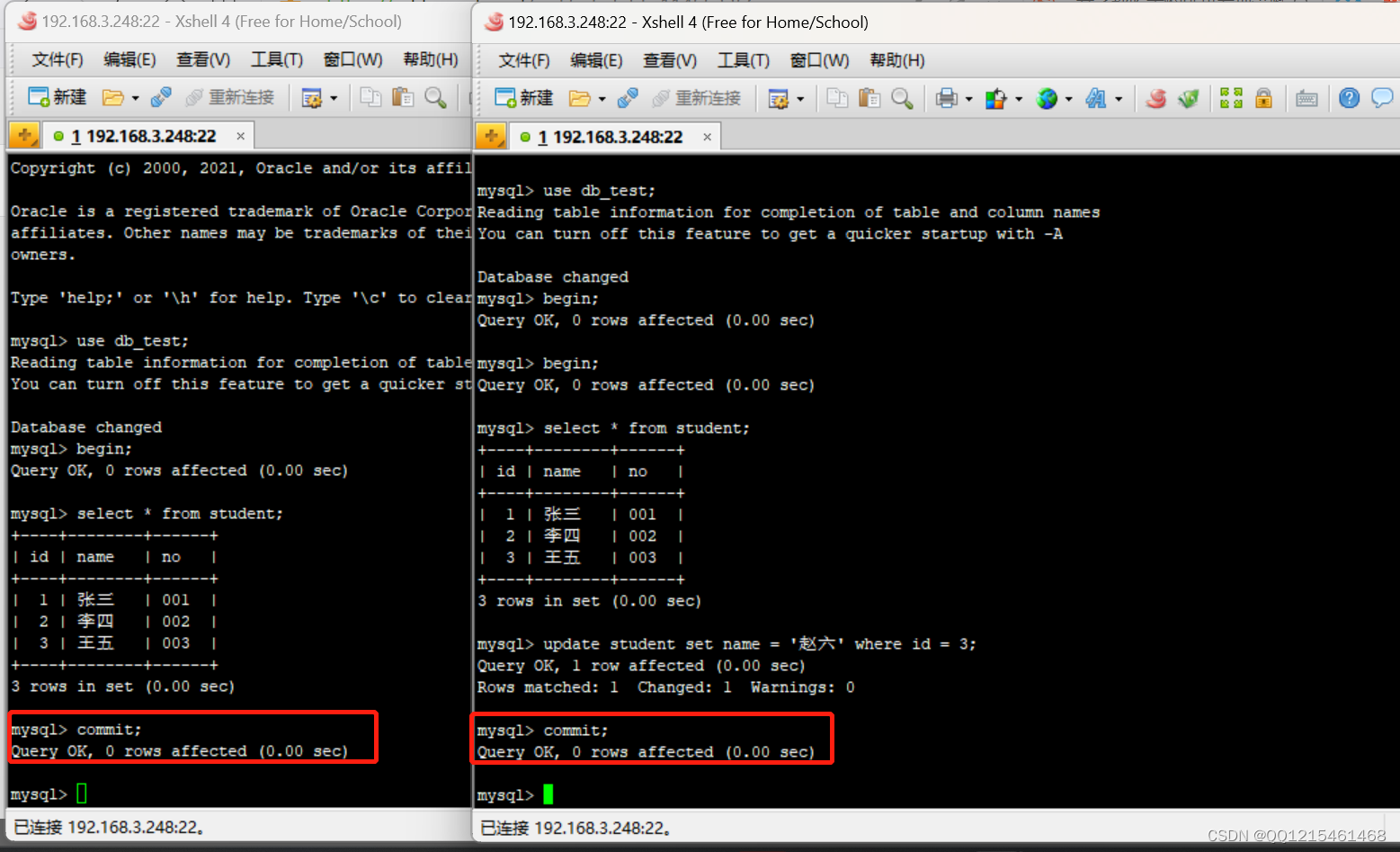Expand the color scheme dropdown arrow
This screenshot has height=852, width=1400.
pos(1018,99)
